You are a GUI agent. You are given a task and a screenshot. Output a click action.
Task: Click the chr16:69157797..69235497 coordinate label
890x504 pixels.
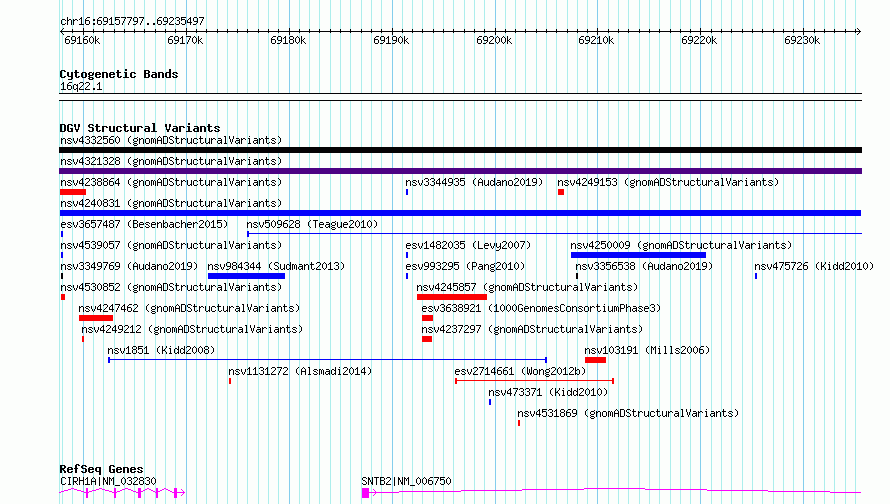coord(132,22)
